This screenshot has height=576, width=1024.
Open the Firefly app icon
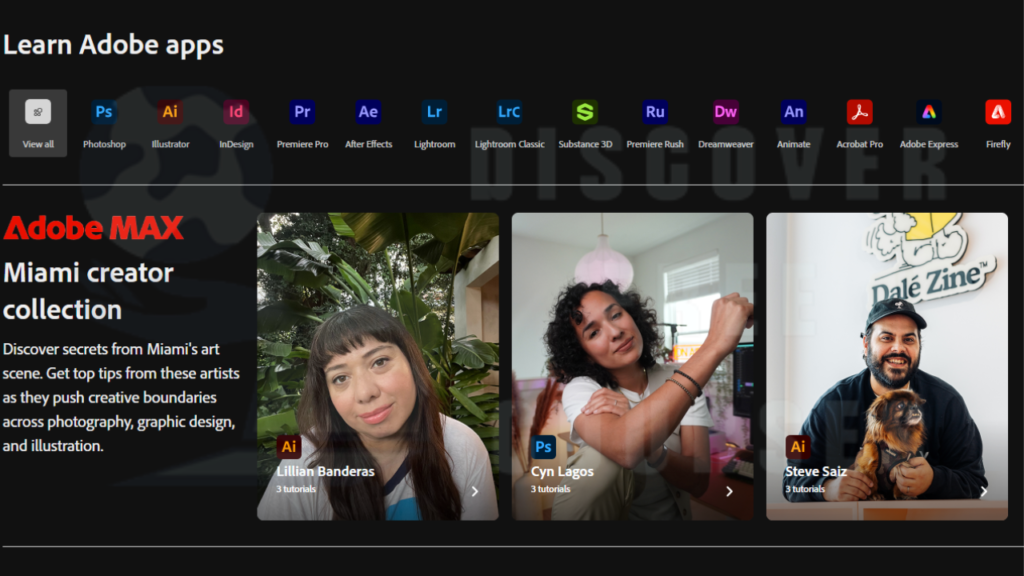click(x=998, y=112)
